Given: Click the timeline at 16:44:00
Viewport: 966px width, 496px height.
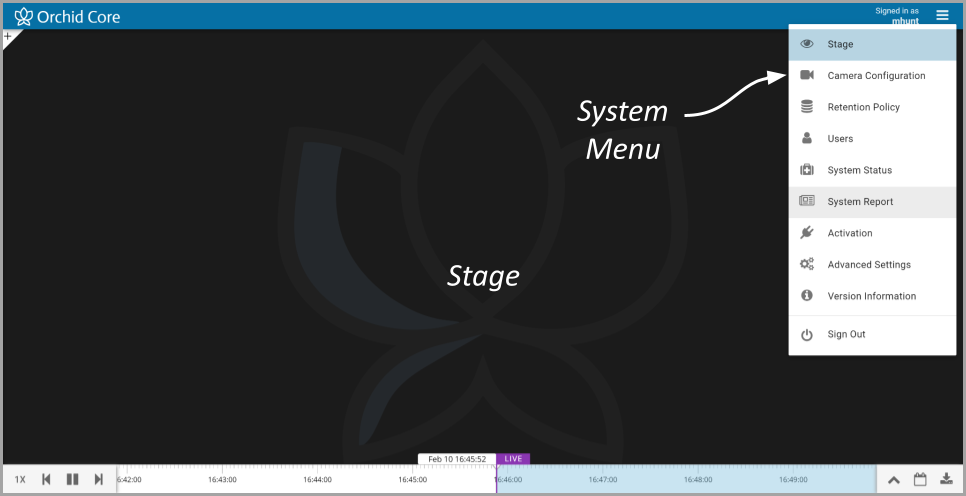Looking at the screenshot, I should click(x=318, y=479).
